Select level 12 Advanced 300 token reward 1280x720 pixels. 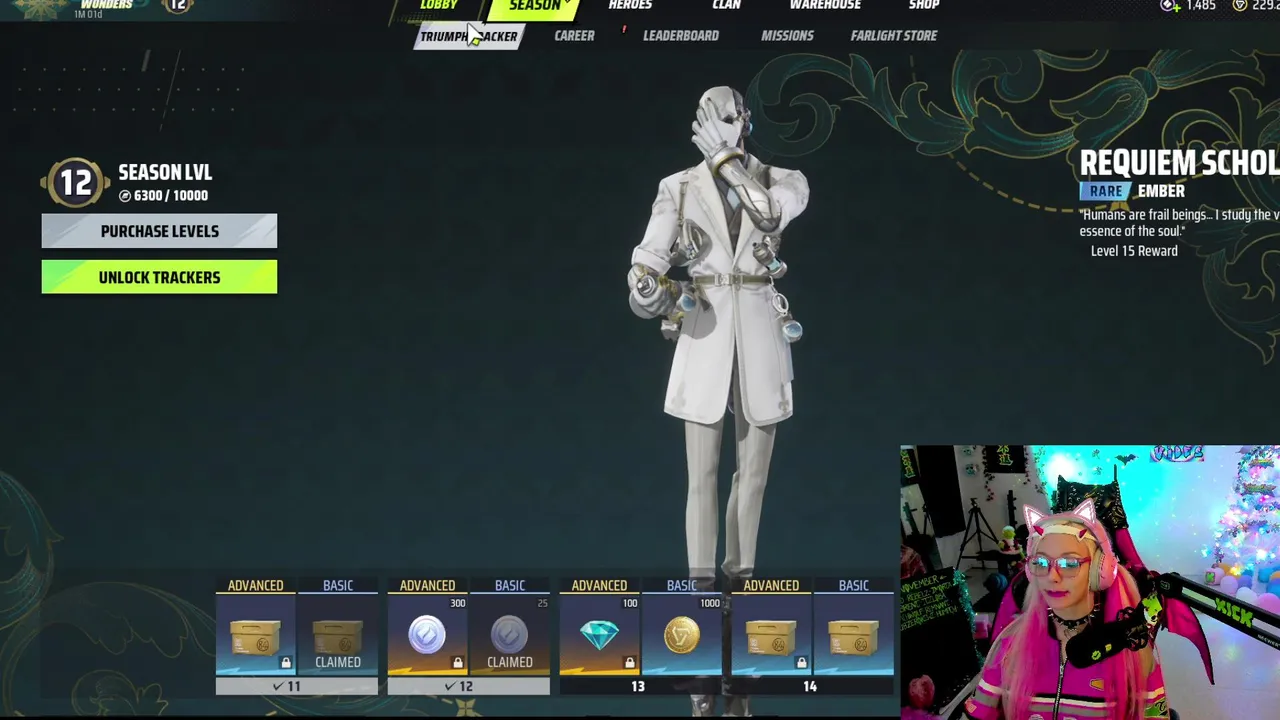tap(427, 635)
